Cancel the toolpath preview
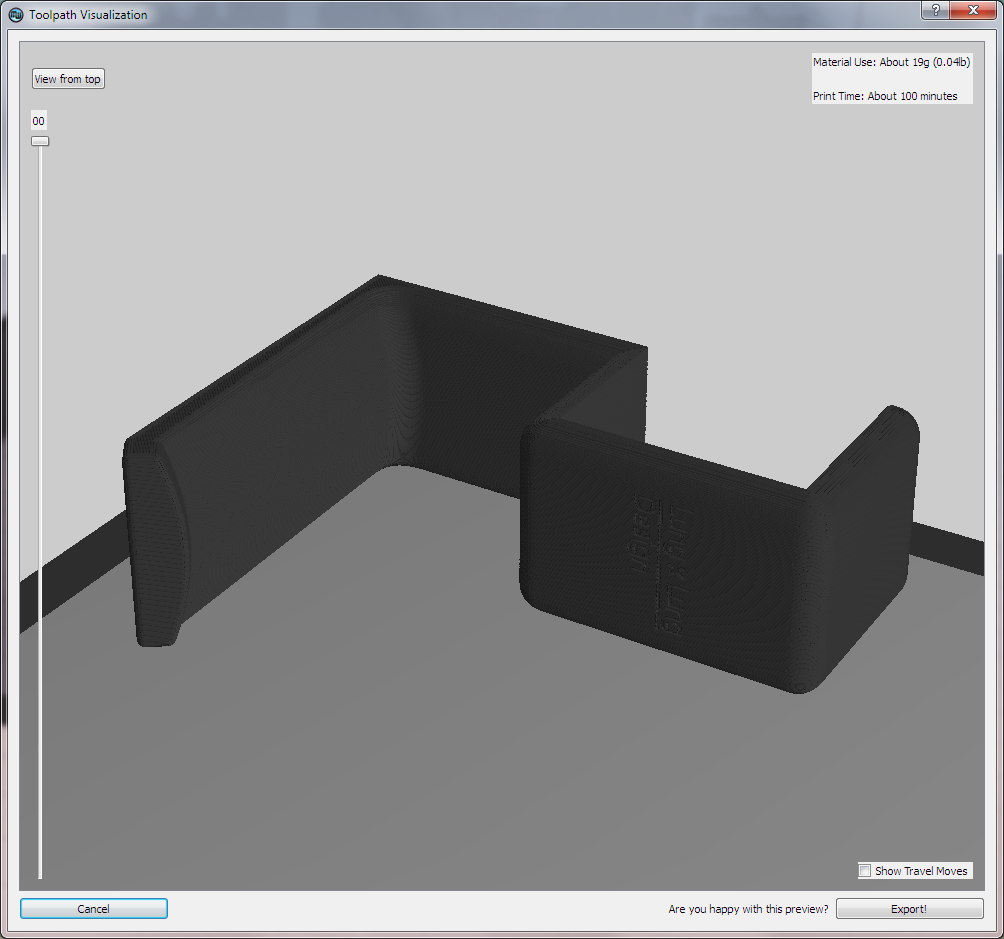The width and height of the screenshot is (1004, 939). [93, 908]
